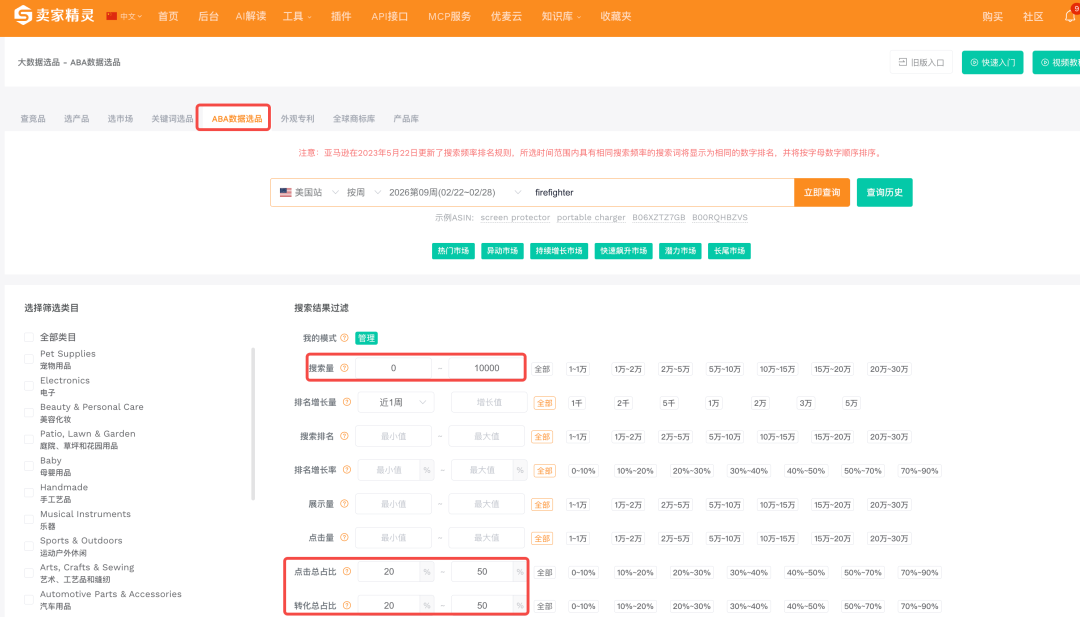
Task: Click the 立即查询 search button
Action: (x=821, y=192)
